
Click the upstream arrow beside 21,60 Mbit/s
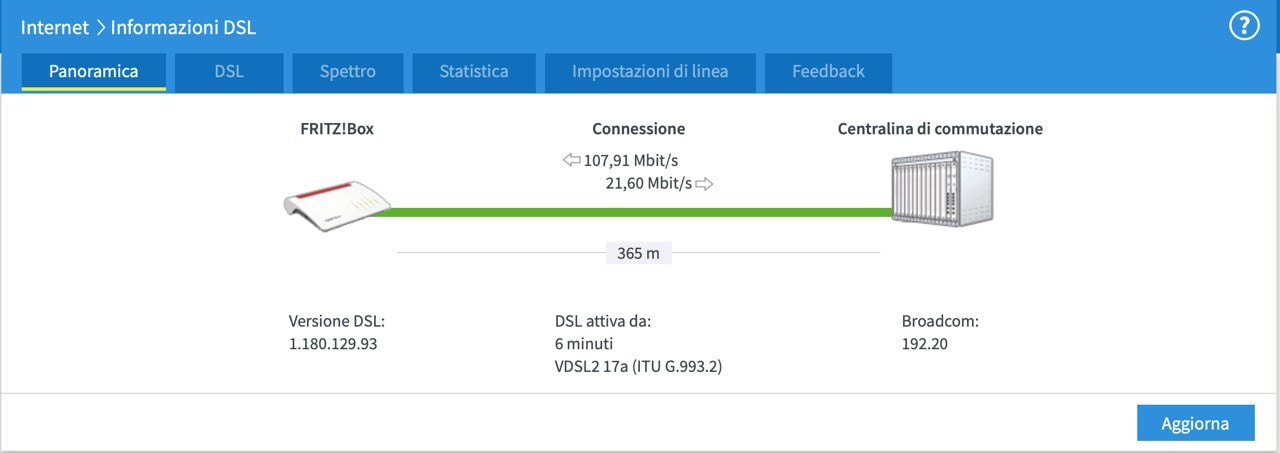coord(704,183)
